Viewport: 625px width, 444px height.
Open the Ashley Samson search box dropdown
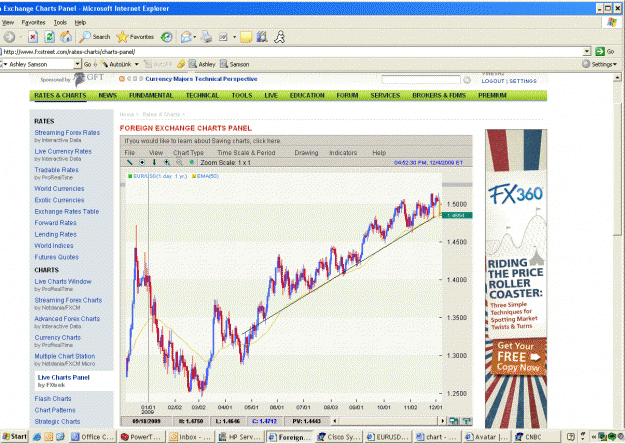tap(77, 64)
